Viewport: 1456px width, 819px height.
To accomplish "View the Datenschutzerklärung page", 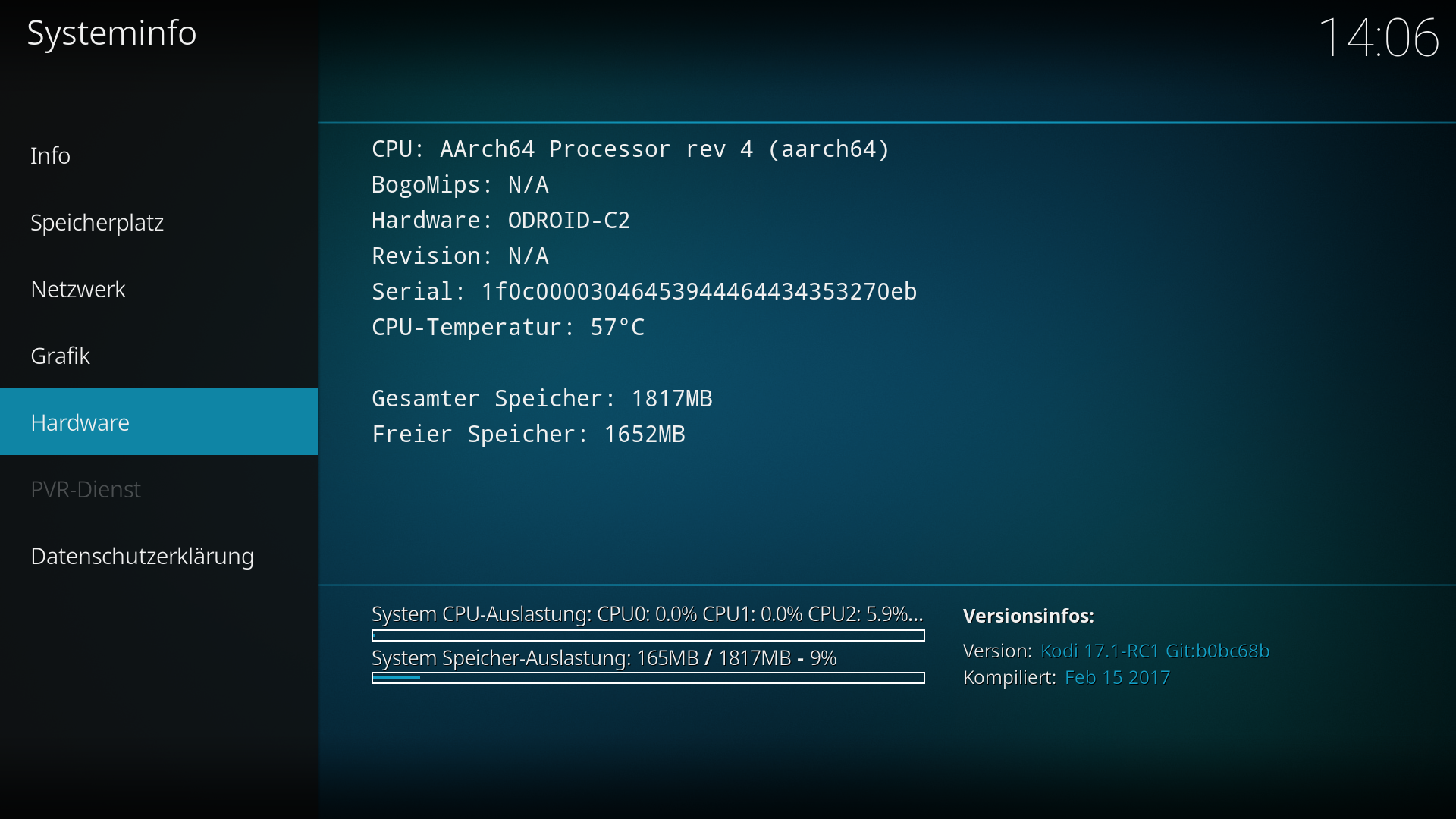I will (x=159, y=556).
